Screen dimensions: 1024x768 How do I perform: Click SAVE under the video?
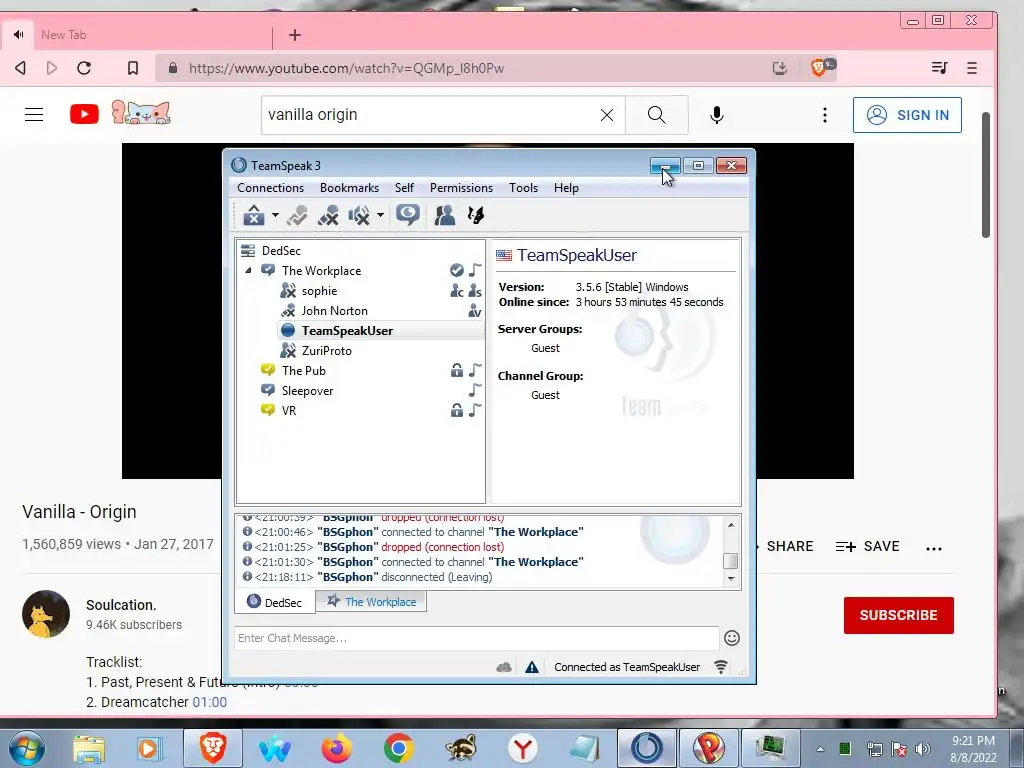point(867,547)
